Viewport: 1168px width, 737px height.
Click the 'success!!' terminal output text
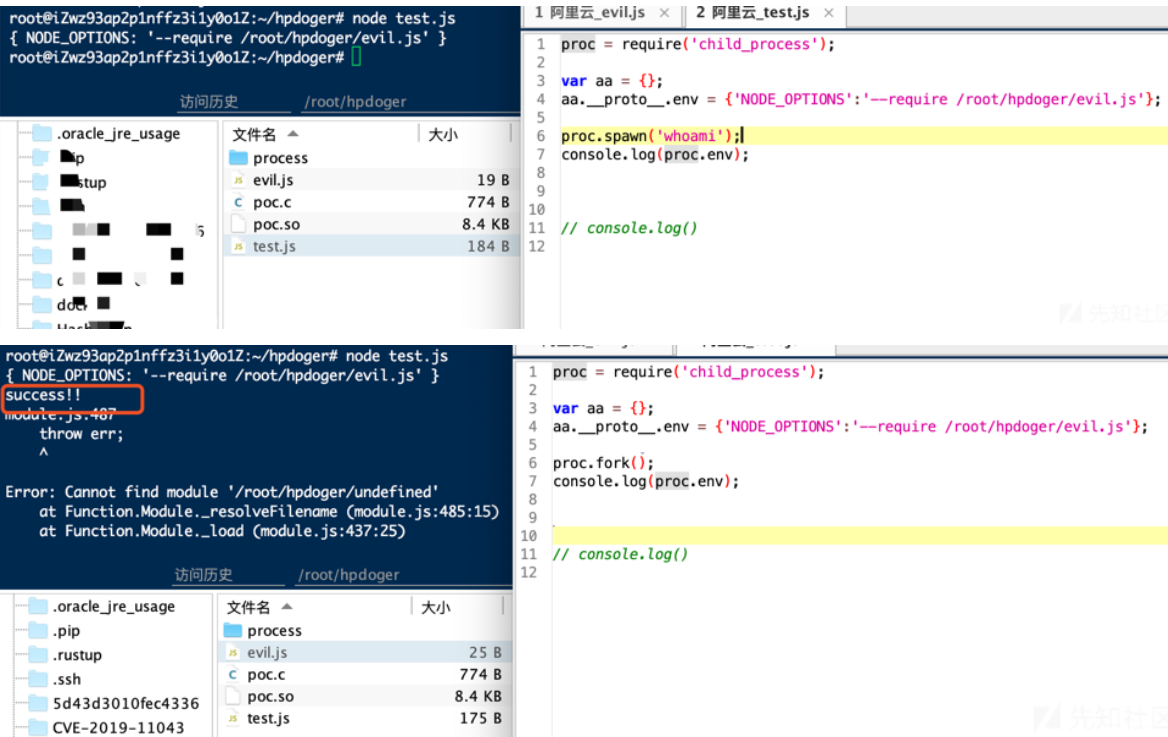[42, 395]
